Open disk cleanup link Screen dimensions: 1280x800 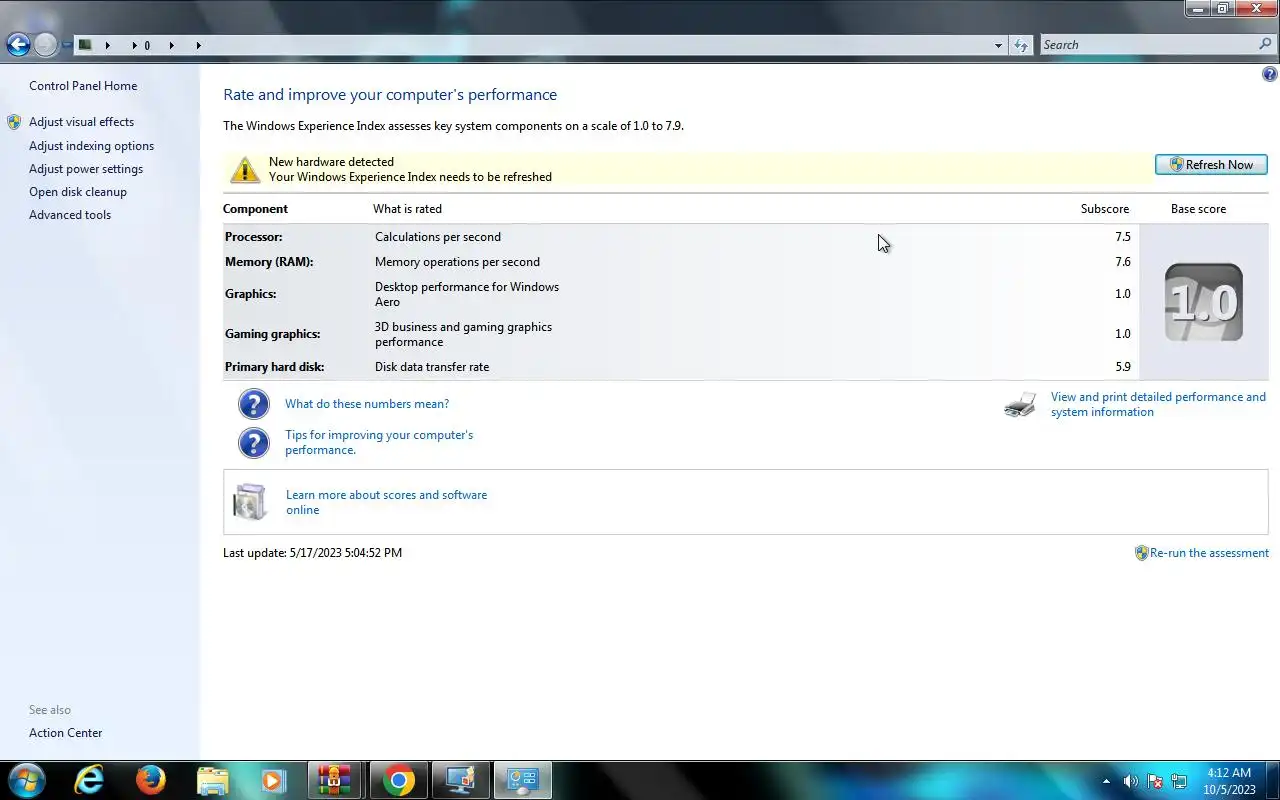point(78,192)
